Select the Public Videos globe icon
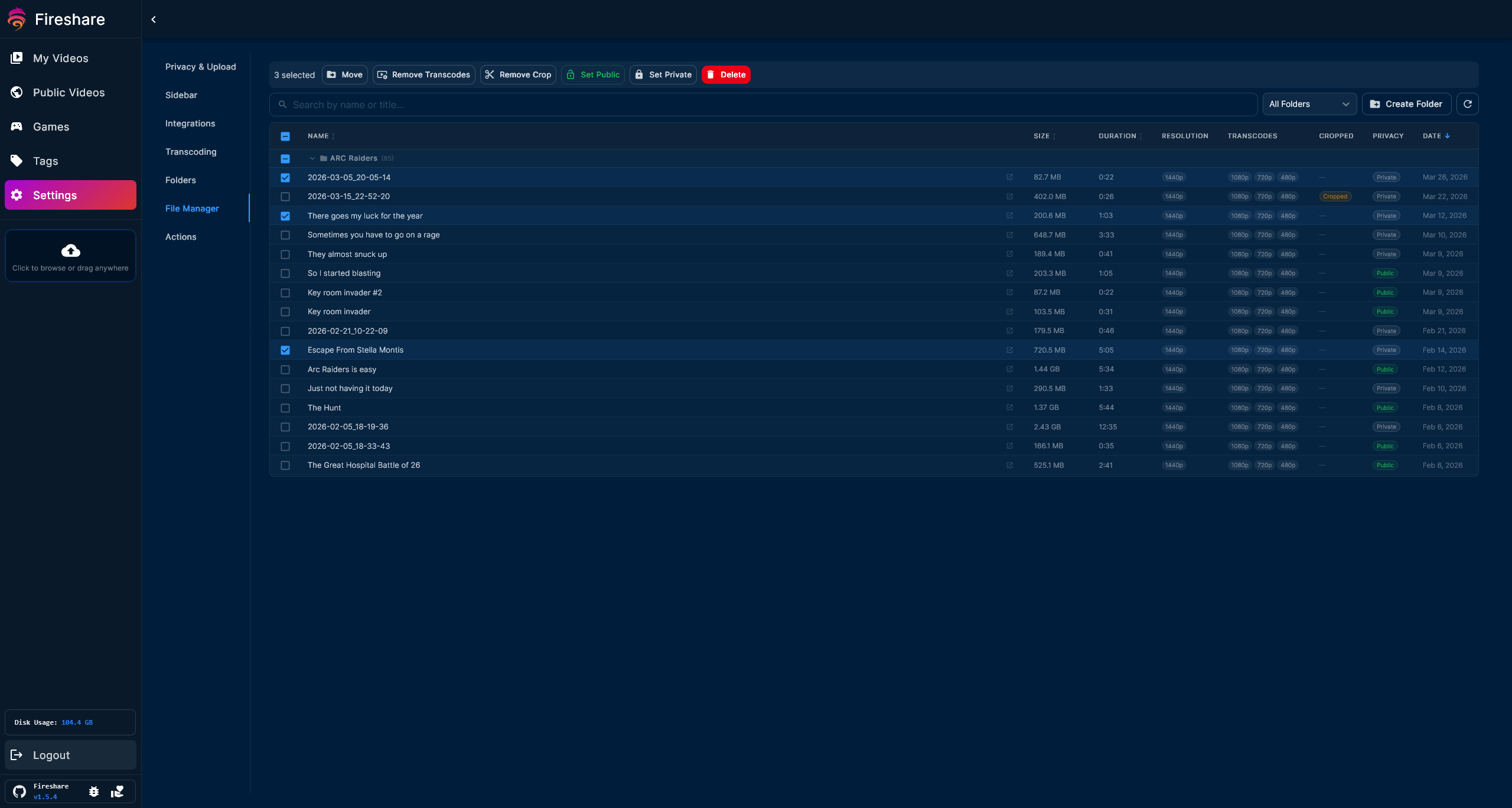 click(x=17, y=92)
